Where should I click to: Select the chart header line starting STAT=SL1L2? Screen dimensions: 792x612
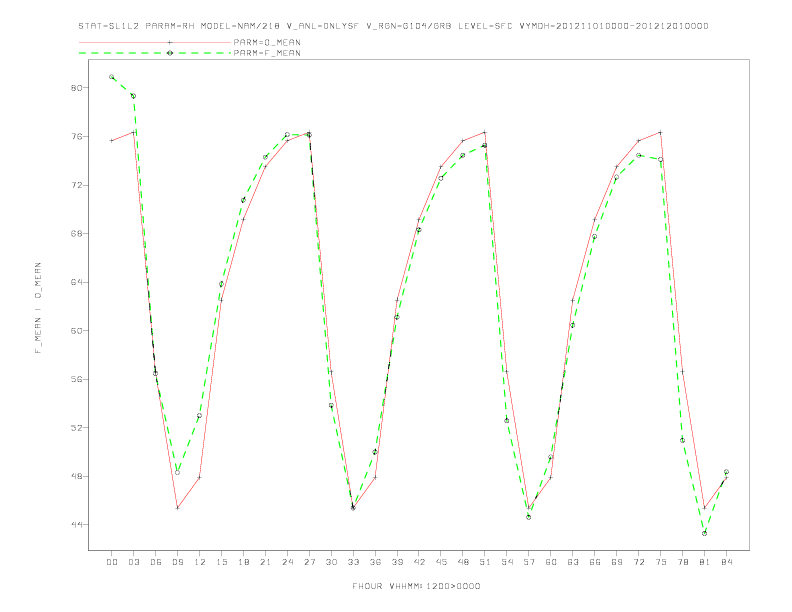(393, 26)
